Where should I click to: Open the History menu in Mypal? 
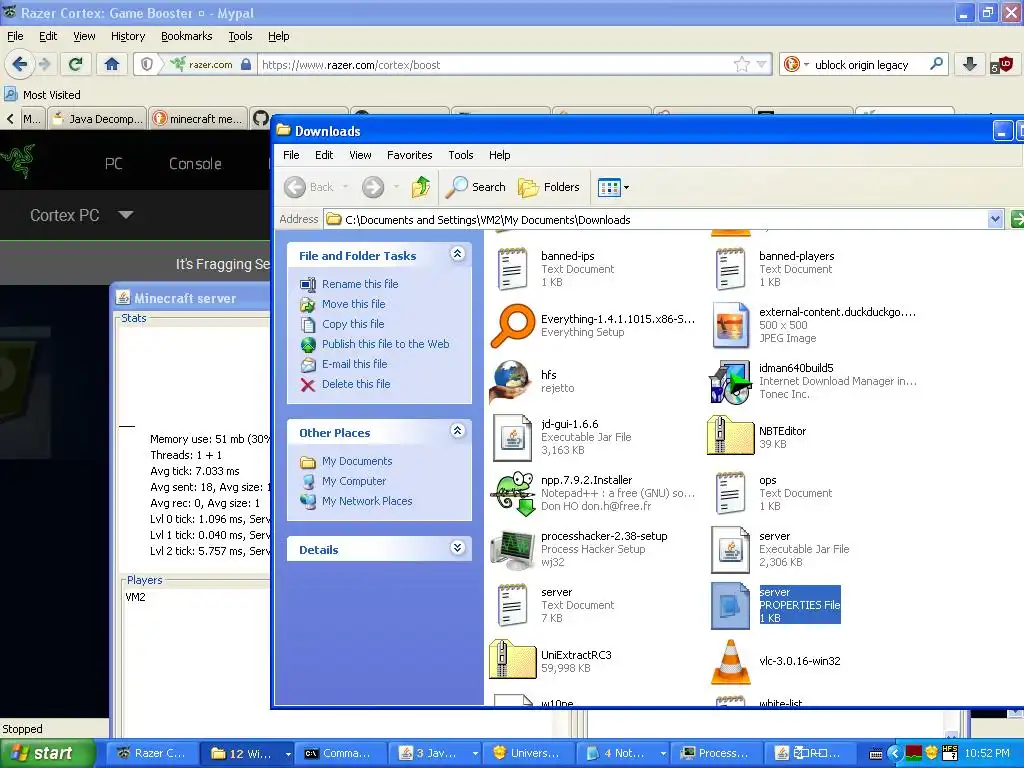(128, 37)
